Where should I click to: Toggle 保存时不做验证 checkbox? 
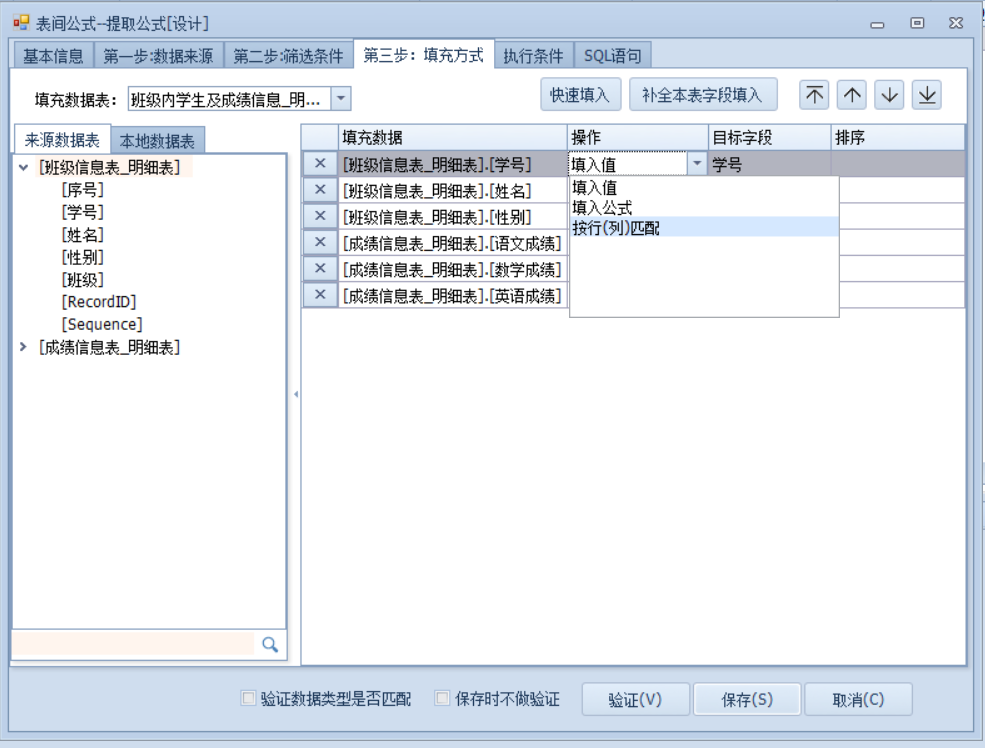tap(443, 699)
